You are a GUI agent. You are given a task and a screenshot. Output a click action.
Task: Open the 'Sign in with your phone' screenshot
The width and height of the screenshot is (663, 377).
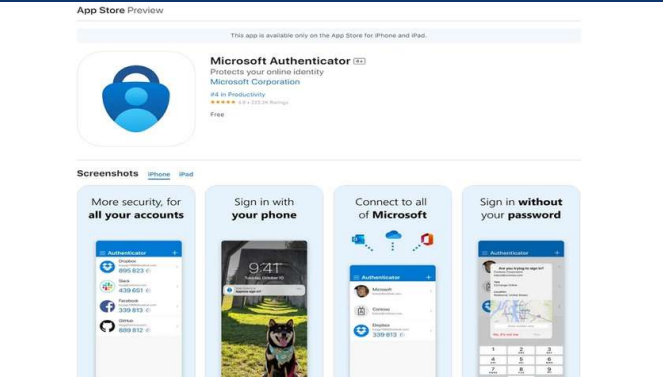click(x=264, y=281)
